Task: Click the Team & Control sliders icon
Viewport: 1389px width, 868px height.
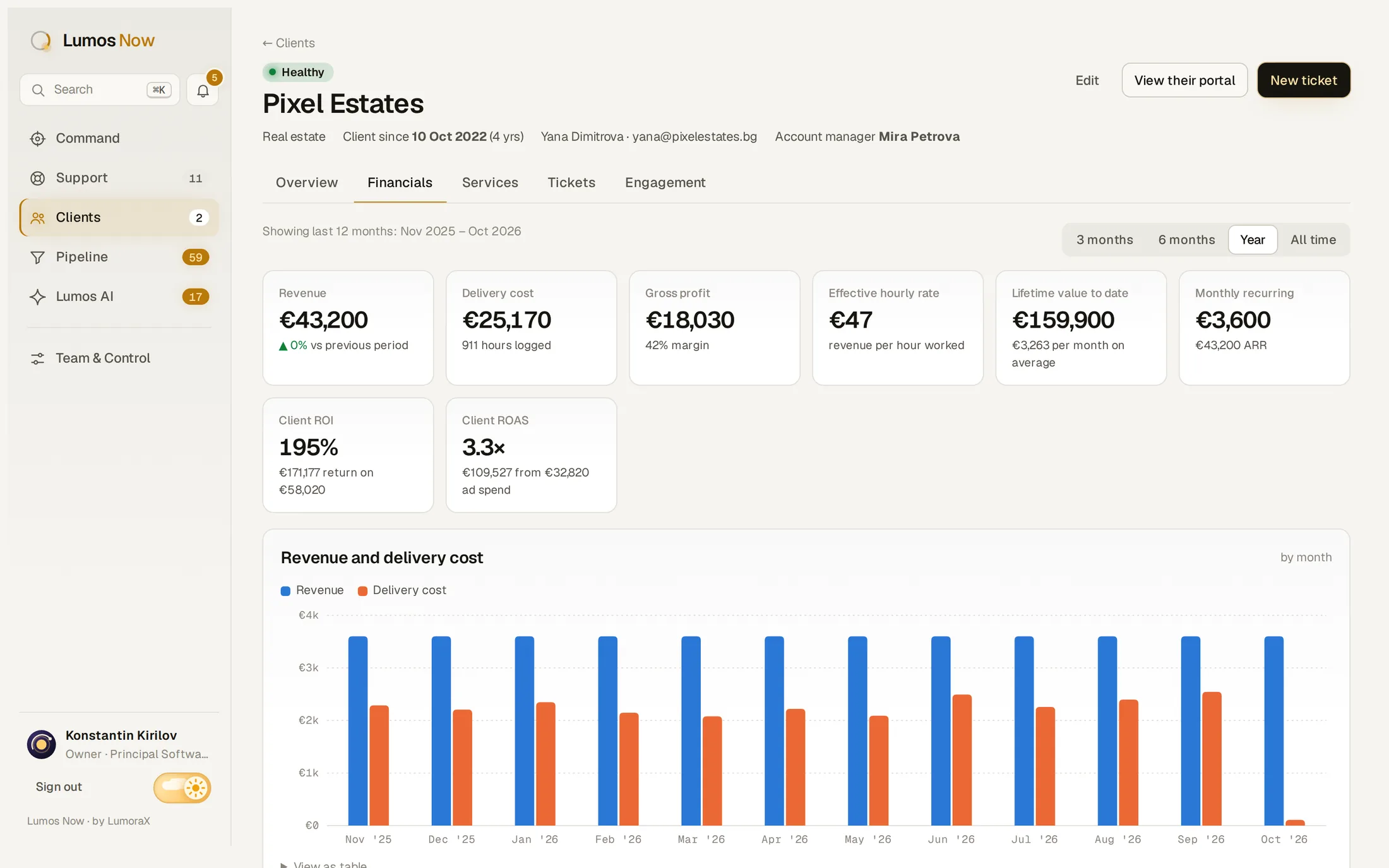Action: click(x=38, y=359)
